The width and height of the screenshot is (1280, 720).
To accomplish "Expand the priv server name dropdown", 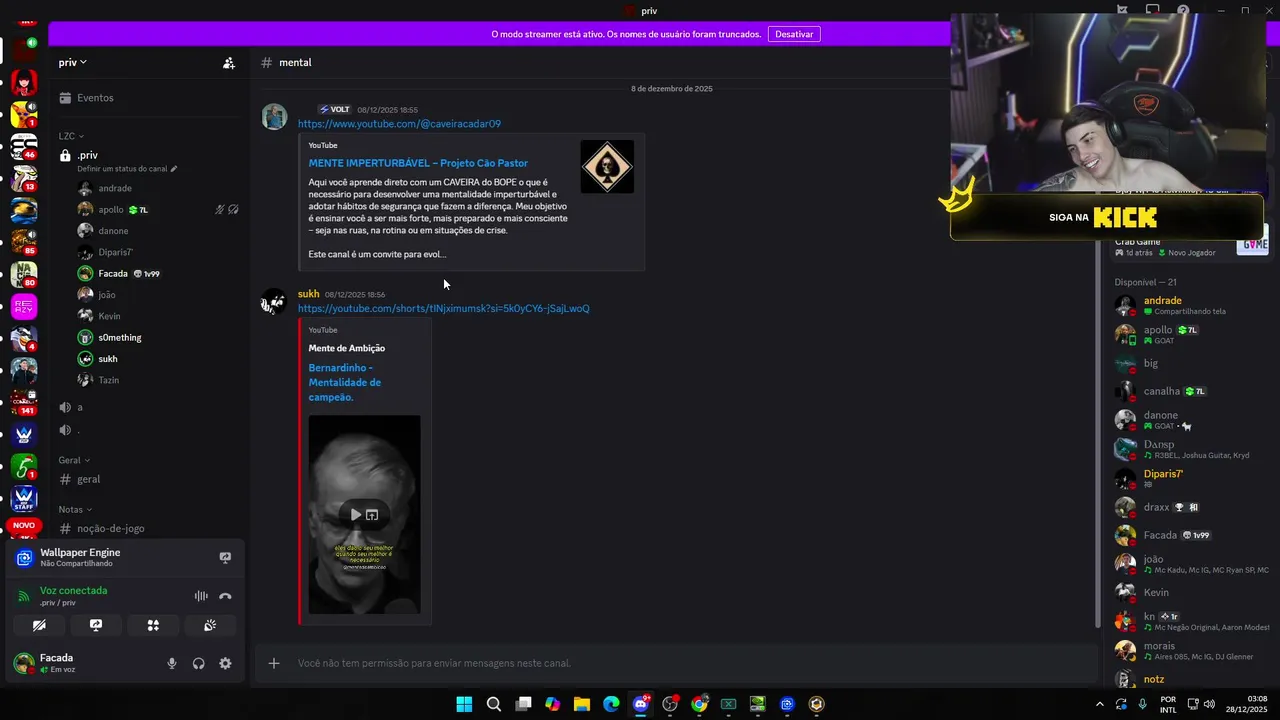I will tap(73, 62).
